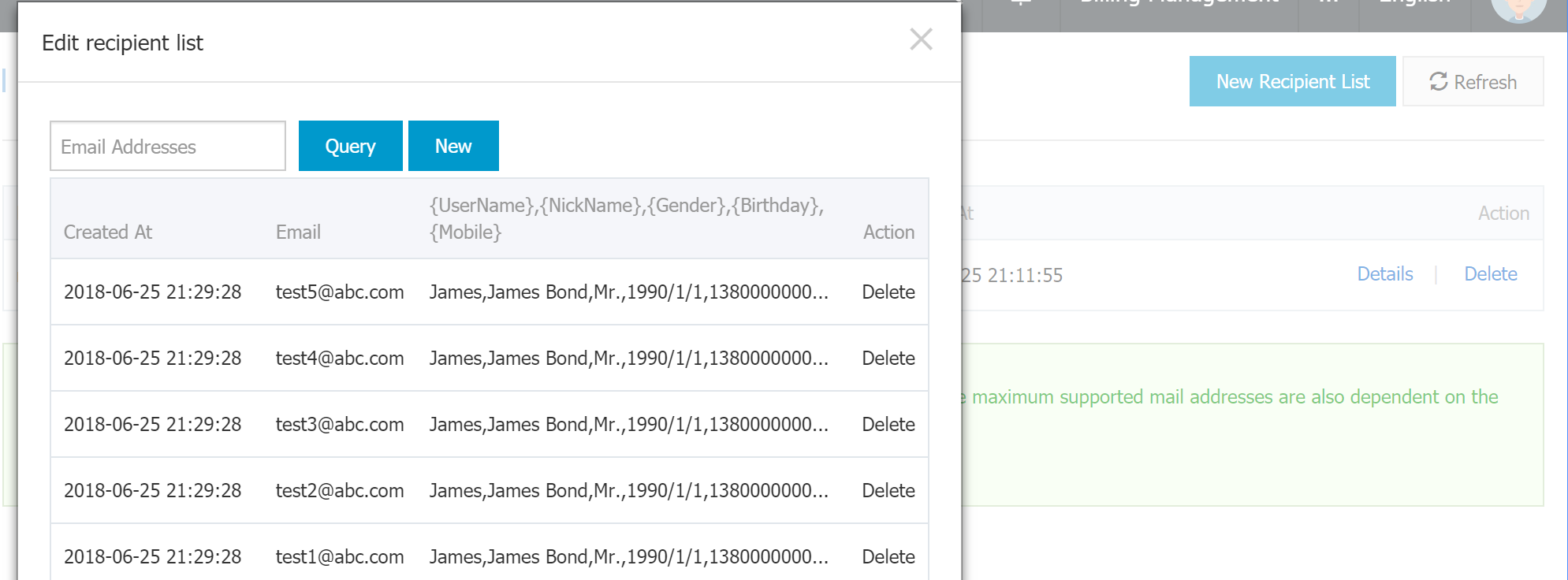Click the New Recipient List button
This screenshot has width=1568, height=580.
[x=1293, y=81]
